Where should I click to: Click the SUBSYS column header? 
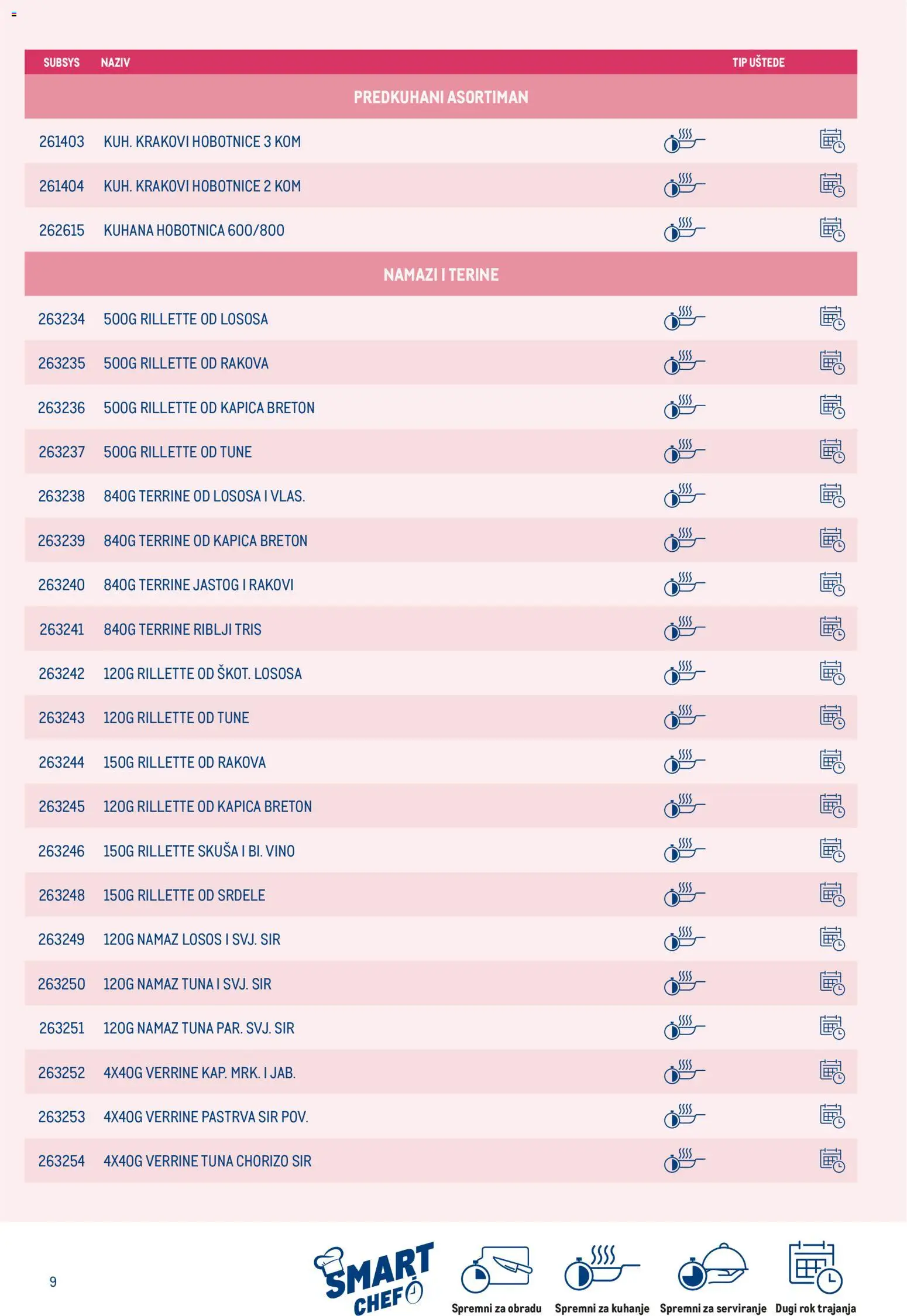pos(61,63)
